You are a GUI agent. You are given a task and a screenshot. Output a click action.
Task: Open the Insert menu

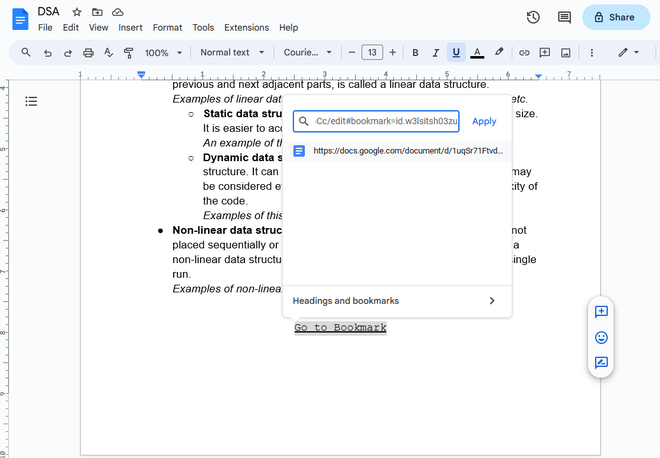point(130,27)
